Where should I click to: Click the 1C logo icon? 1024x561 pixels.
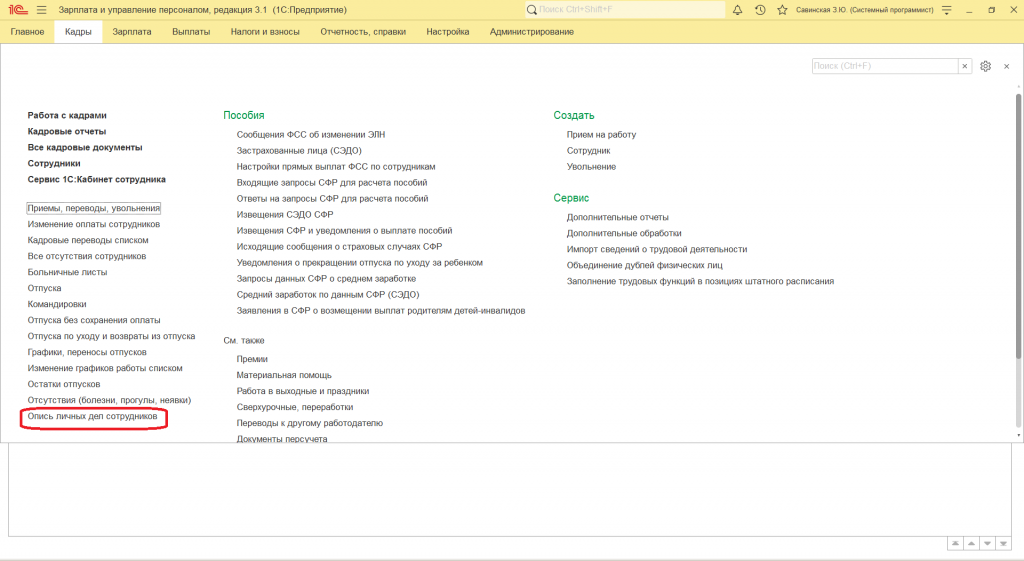pyautogui.click(x=18, y=10)
